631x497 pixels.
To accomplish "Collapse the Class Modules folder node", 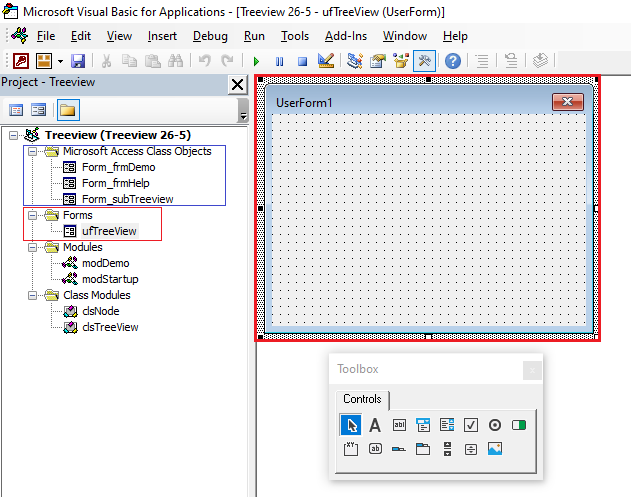I will [32, 295].
